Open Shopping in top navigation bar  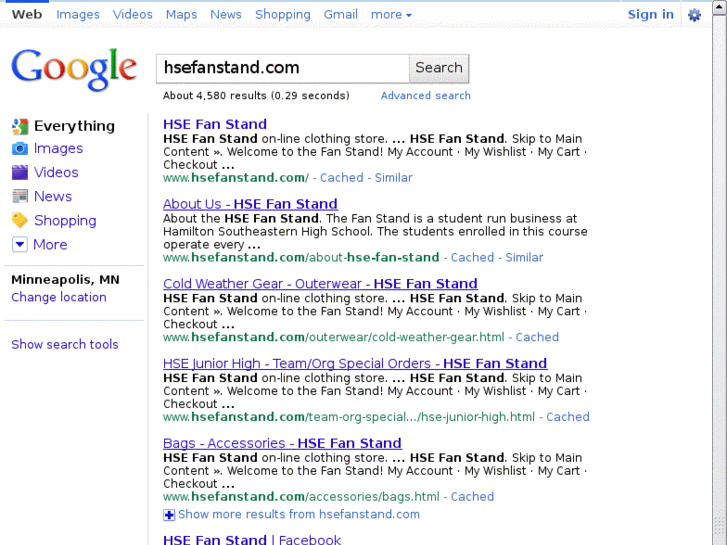(283, 15)
